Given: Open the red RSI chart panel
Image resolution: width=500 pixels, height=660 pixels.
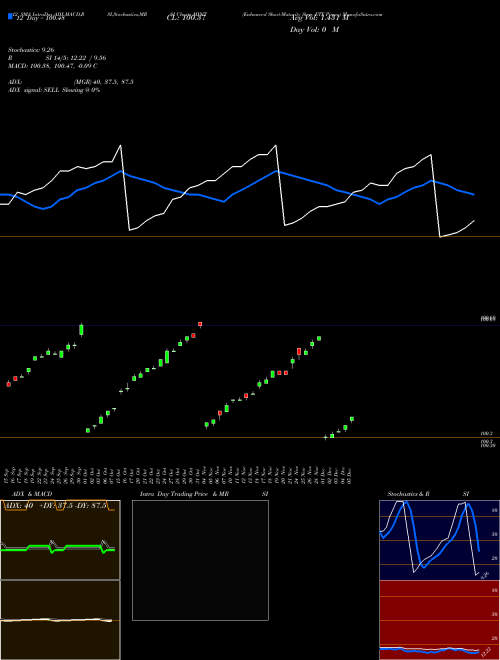Looking at the screenshot, I should click(x=439, y=620).
